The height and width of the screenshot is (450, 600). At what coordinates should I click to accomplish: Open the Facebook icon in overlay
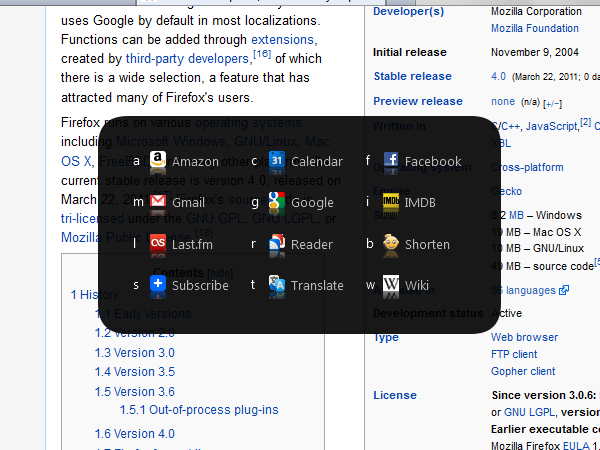391,160
